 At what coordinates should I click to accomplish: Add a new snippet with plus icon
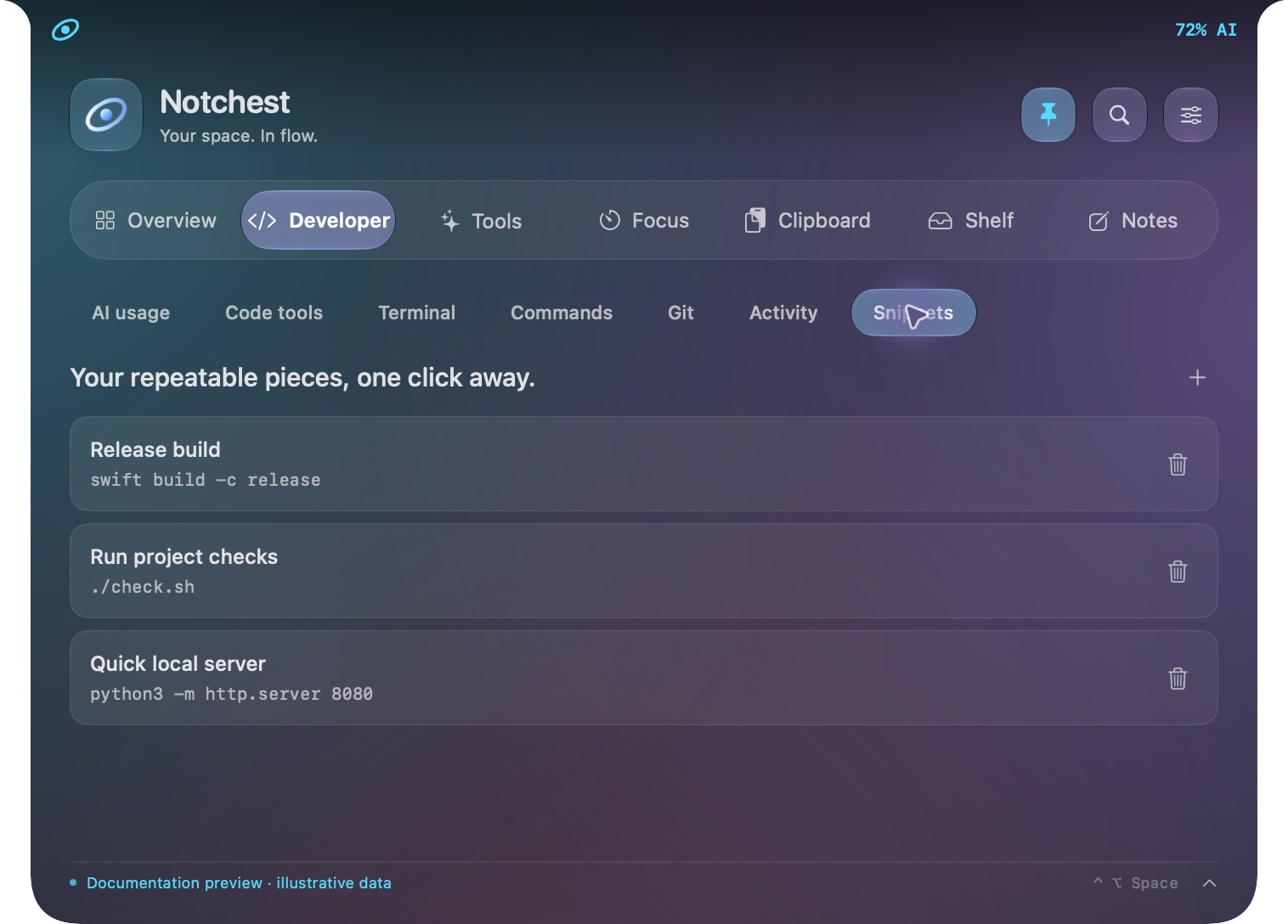click(x=1197, y=378)
